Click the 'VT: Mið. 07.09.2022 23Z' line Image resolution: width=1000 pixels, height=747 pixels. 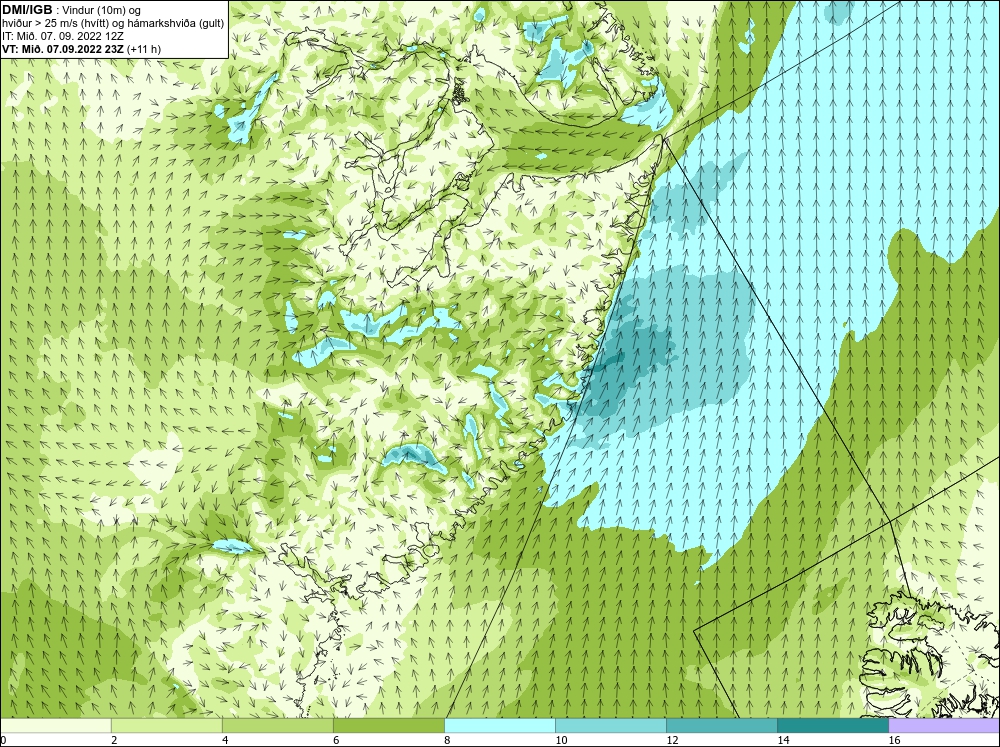63,49
